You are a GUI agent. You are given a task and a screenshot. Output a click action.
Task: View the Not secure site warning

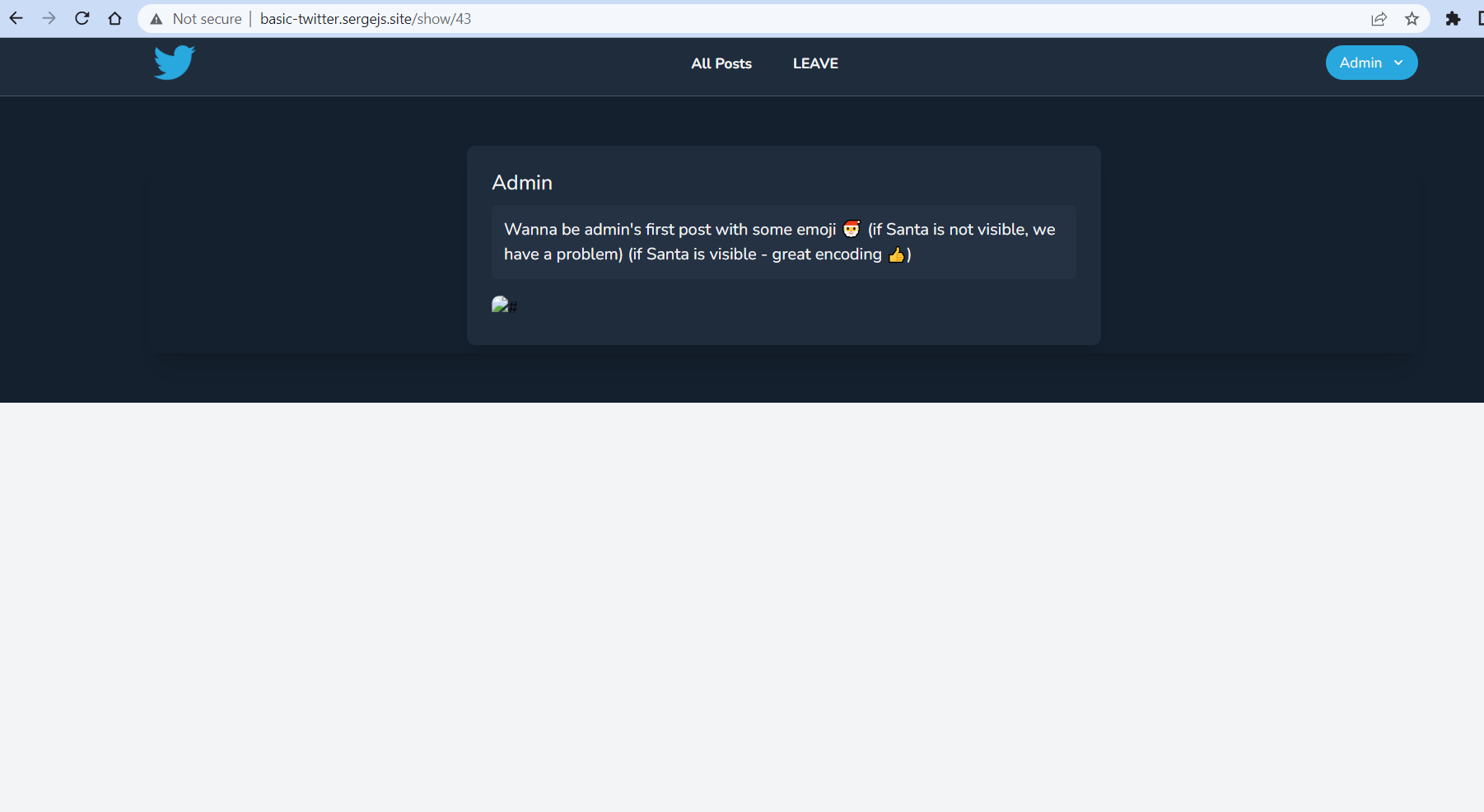pyautogui.click(x=196, y=19)
